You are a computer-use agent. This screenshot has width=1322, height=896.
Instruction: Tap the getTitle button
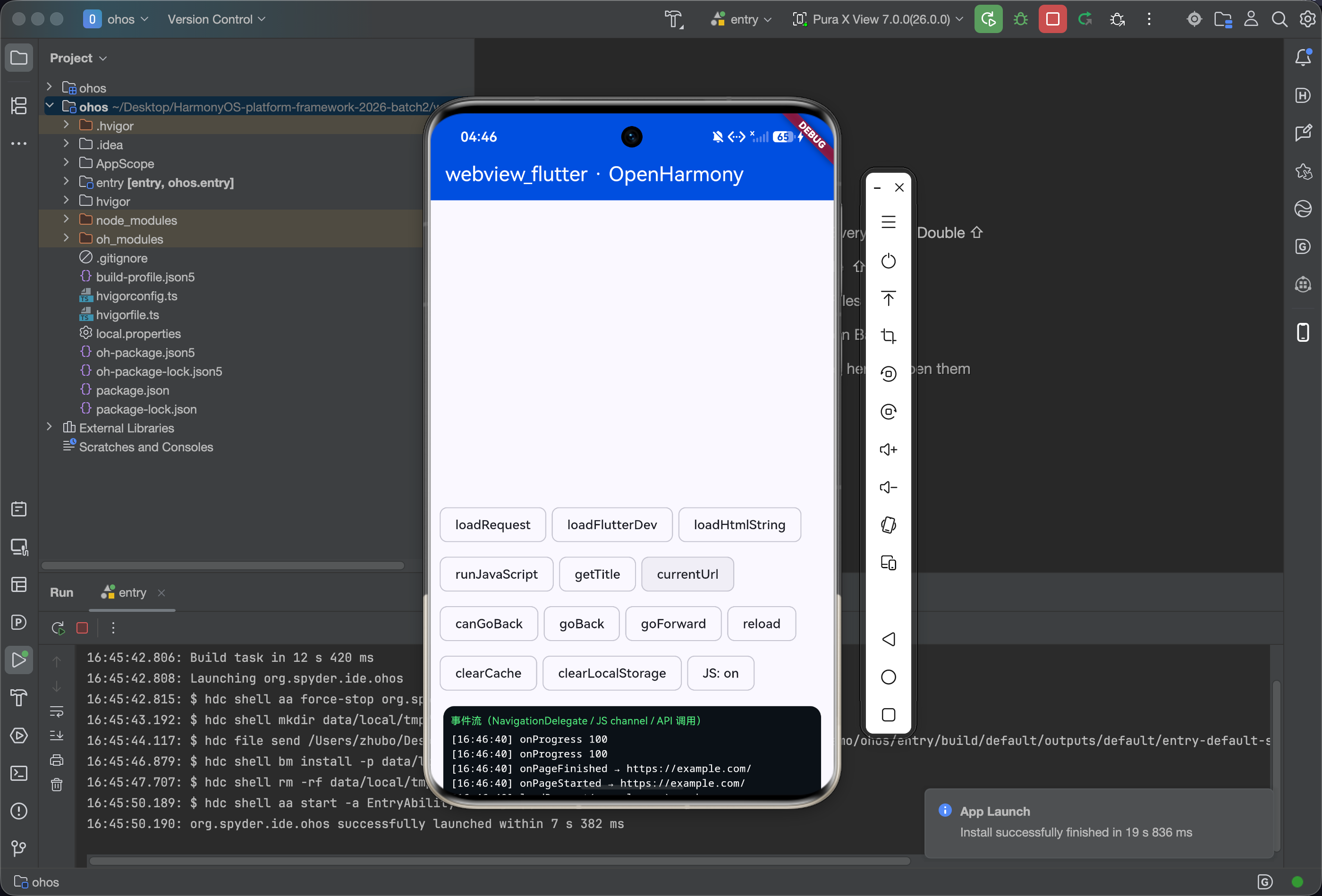[597, 575]
